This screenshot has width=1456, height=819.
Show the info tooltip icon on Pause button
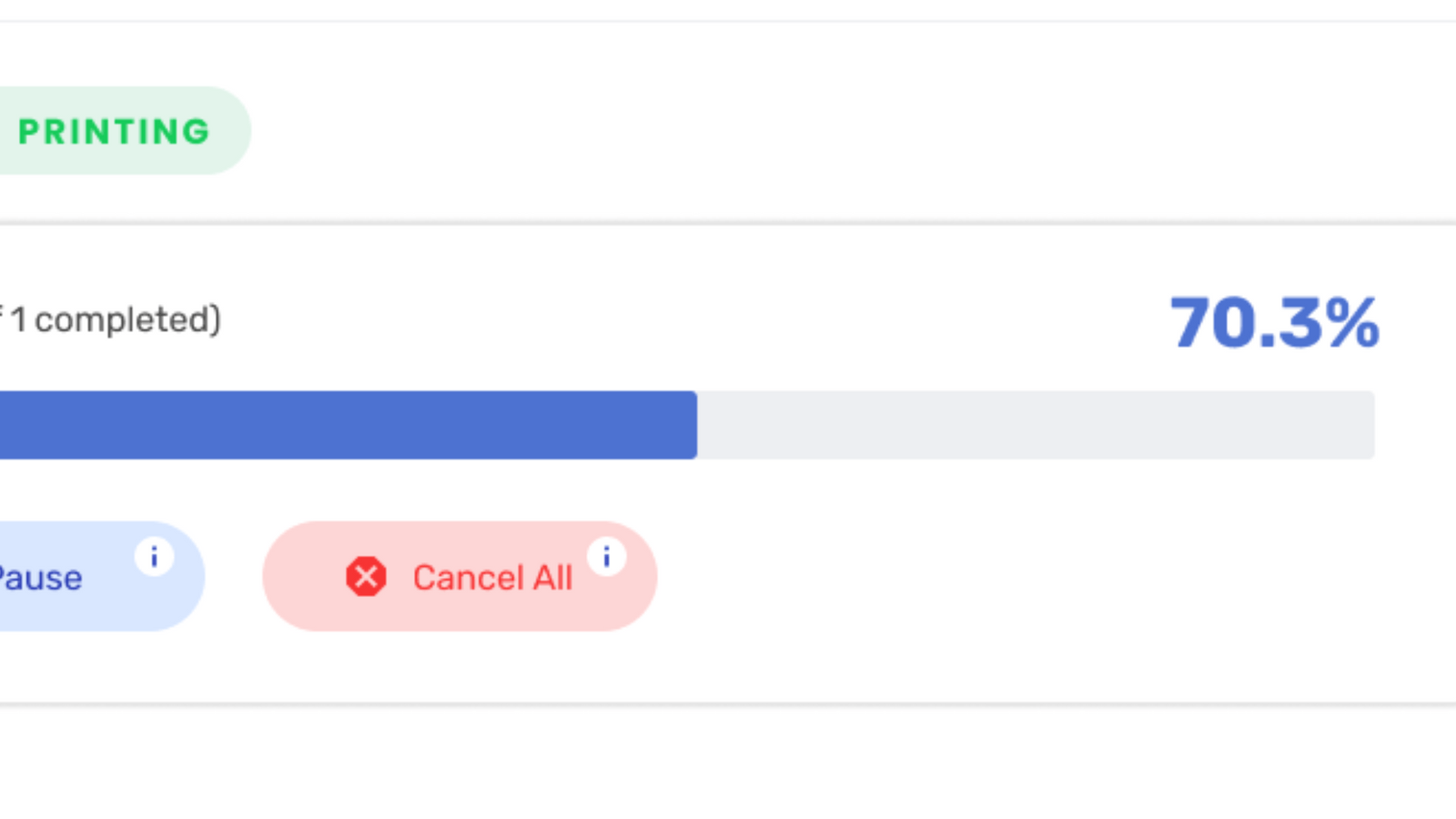click(154, 556)
